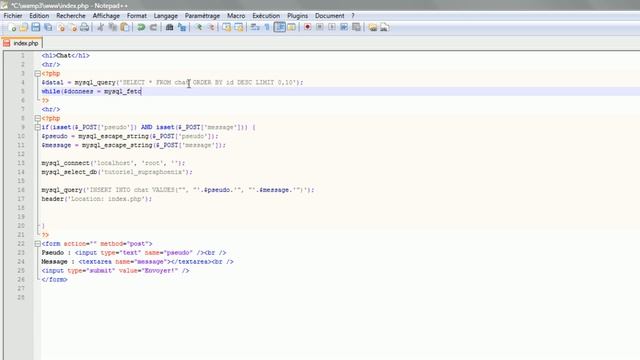Open the ? help menu
Image resolution: width=640 pixels, height=360 pixels.
353,16
